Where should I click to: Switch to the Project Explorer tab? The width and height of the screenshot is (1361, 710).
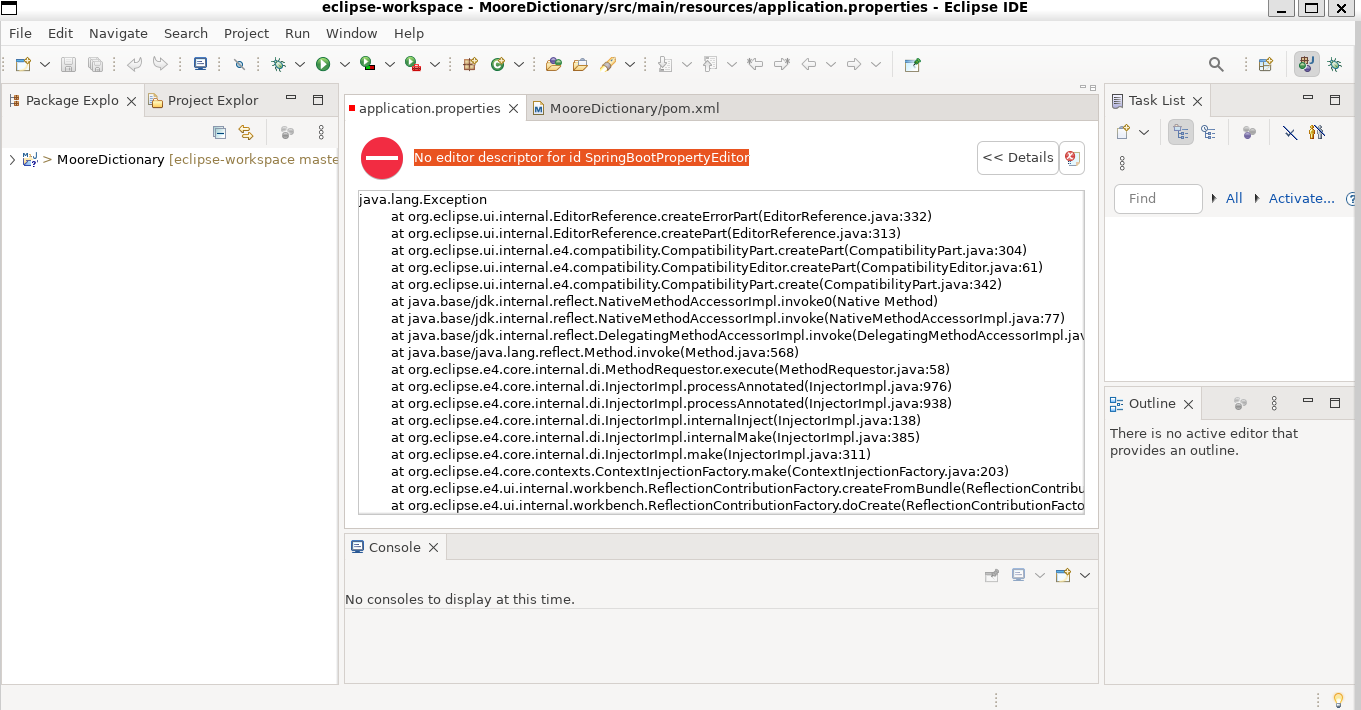point(203,100)
